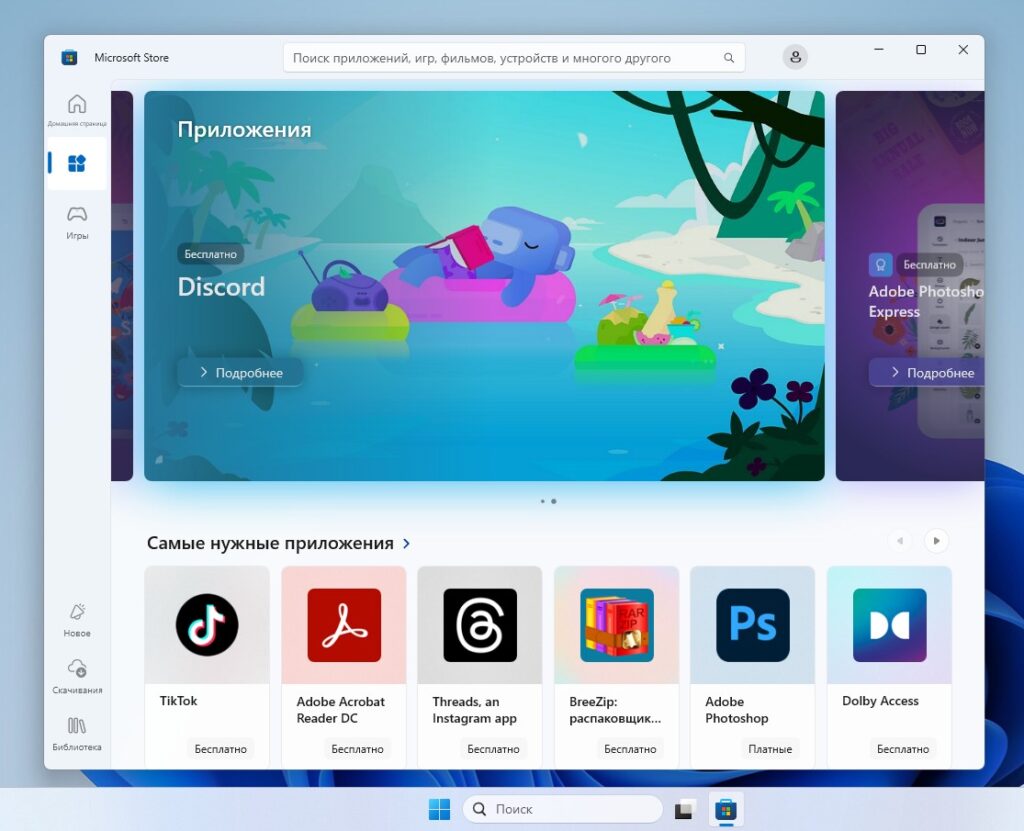Click the Adobe Photoshop Express badge icon
Viewport: 1024px width, 831px height.
tap(880, 265)
